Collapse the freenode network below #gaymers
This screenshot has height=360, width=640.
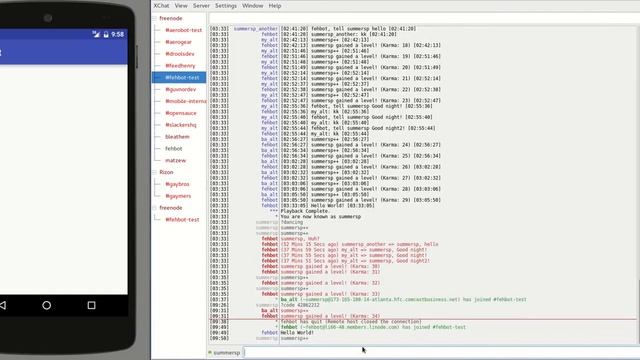click(x=155, y=208)
